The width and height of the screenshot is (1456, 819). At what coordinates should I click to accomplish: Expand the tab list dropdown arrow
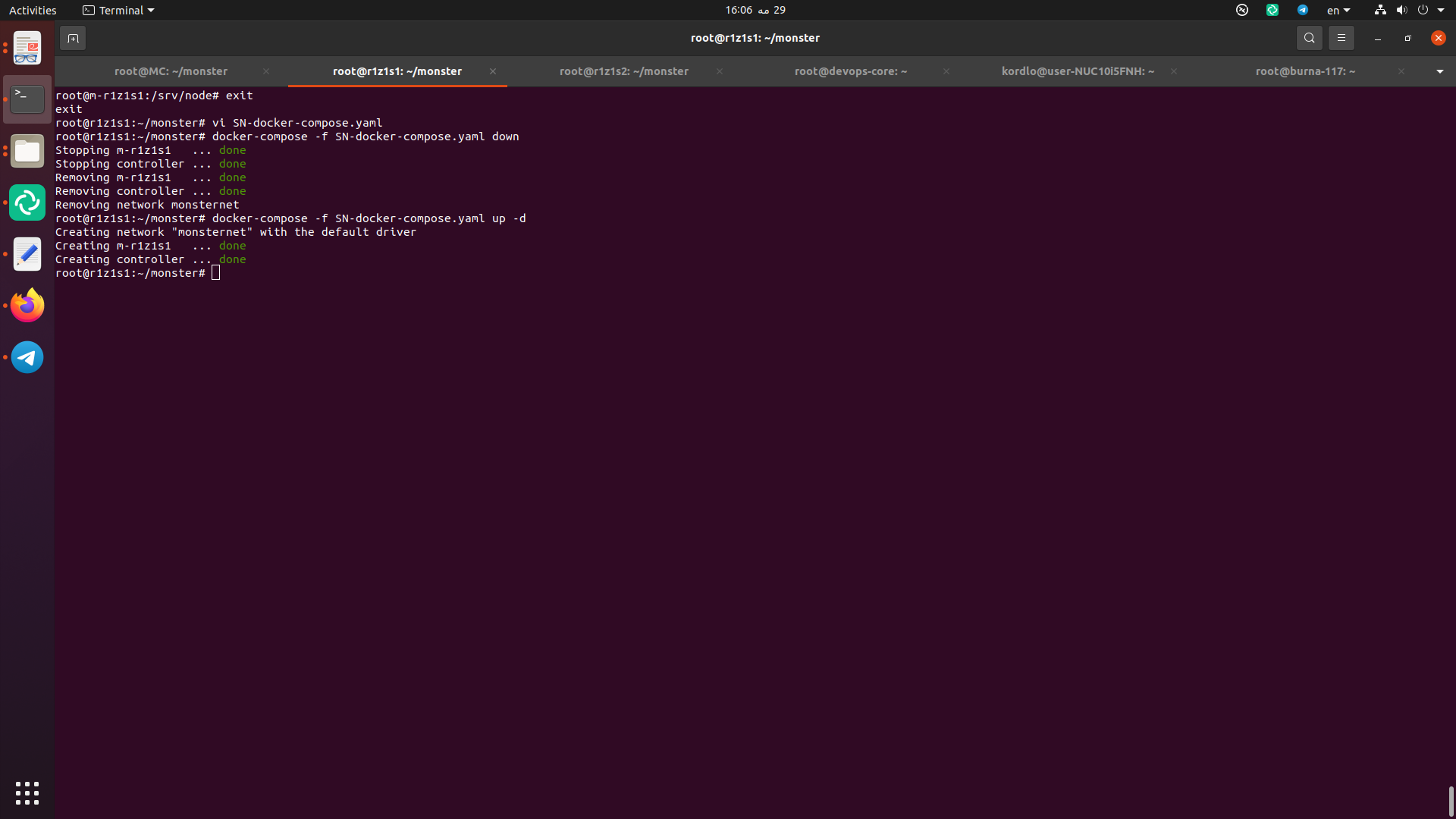pyautogui.click(x=1439, y=71)
